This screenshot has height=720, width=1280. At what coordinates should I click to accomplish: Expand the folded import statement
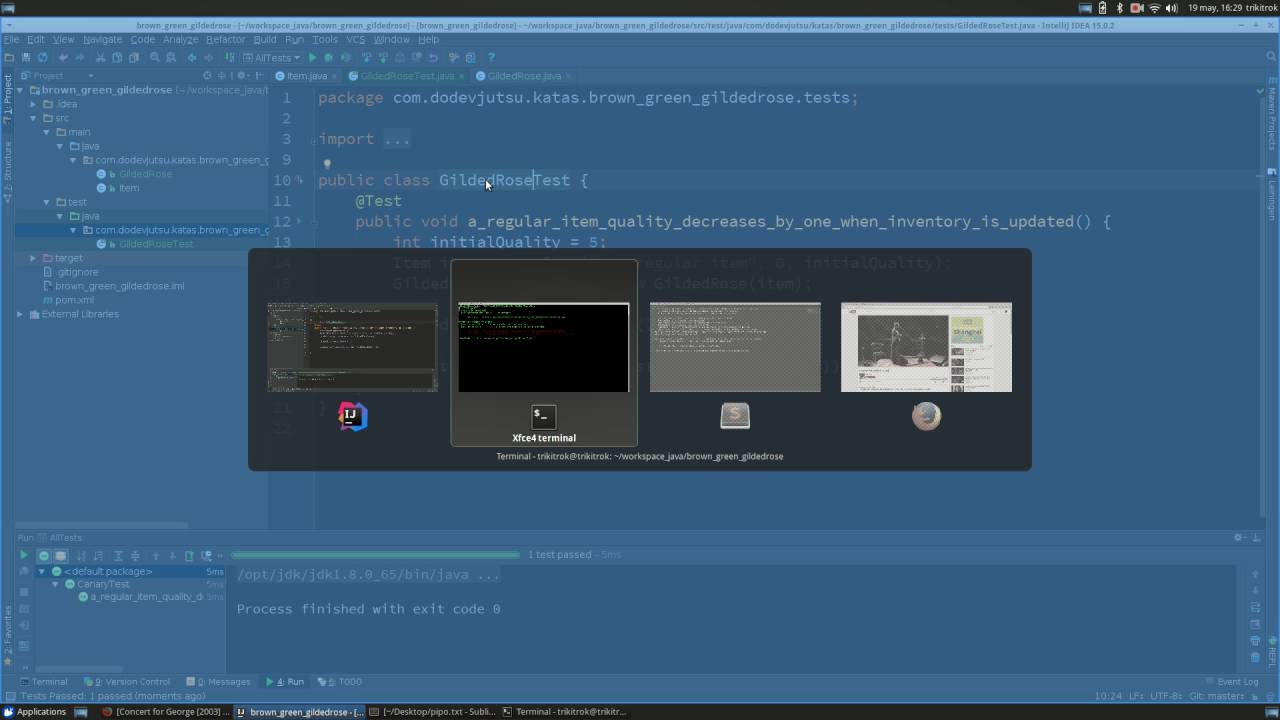[397, 139]
